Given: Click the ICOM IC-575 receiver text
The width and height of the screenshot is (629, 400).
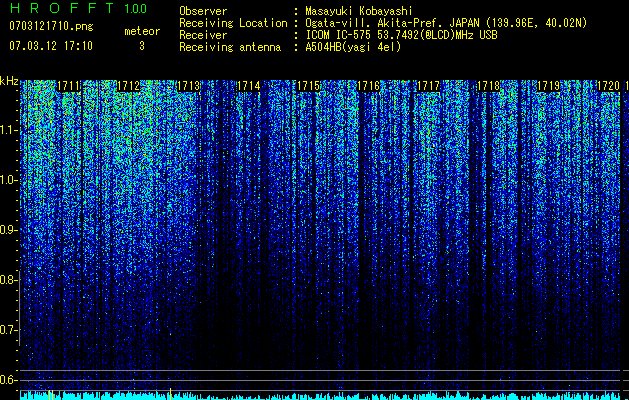Looking at the screenshot, I should (x=401, y=35).
